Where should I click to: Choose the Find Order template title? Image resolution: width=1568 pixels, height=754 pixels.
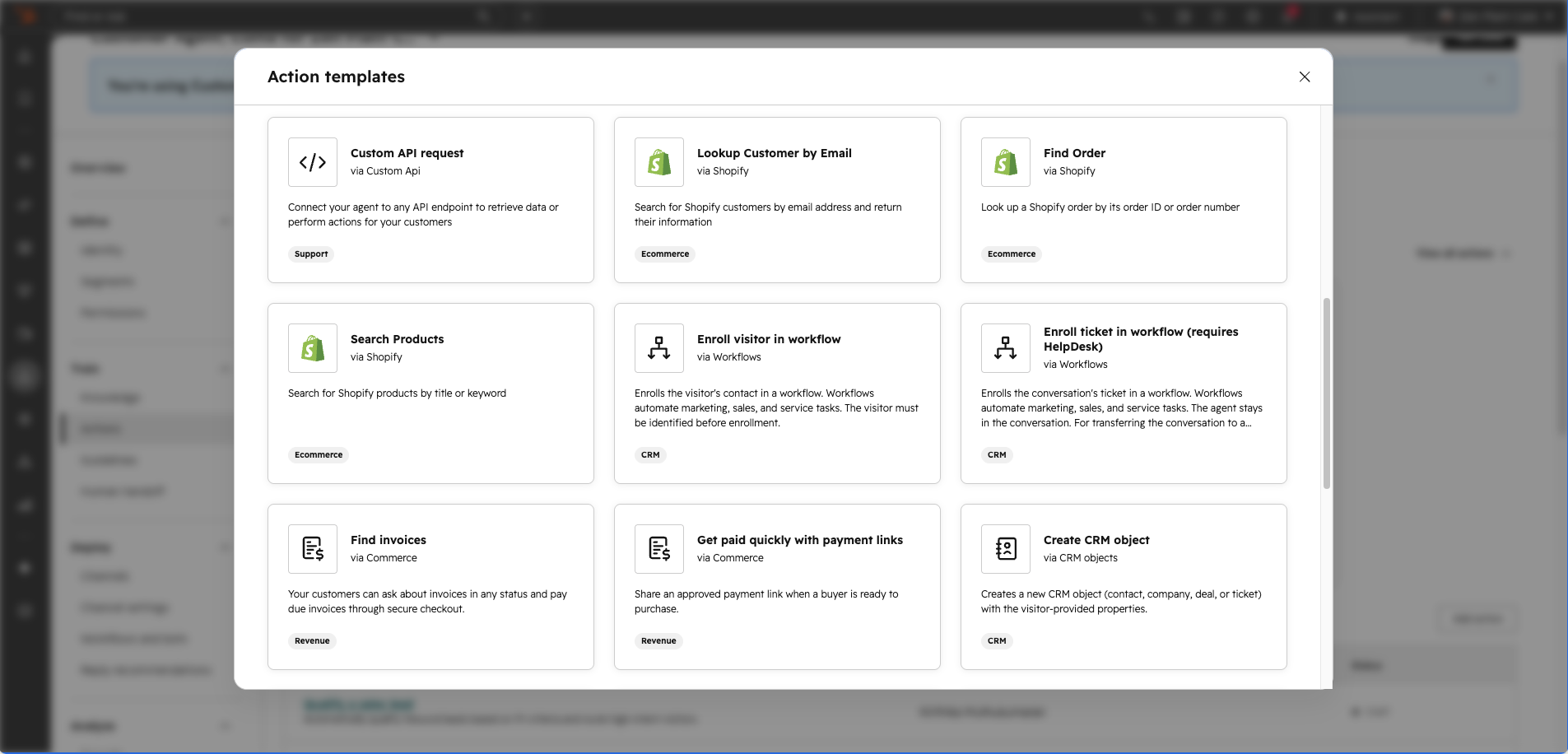click(x=1074, y=153)
